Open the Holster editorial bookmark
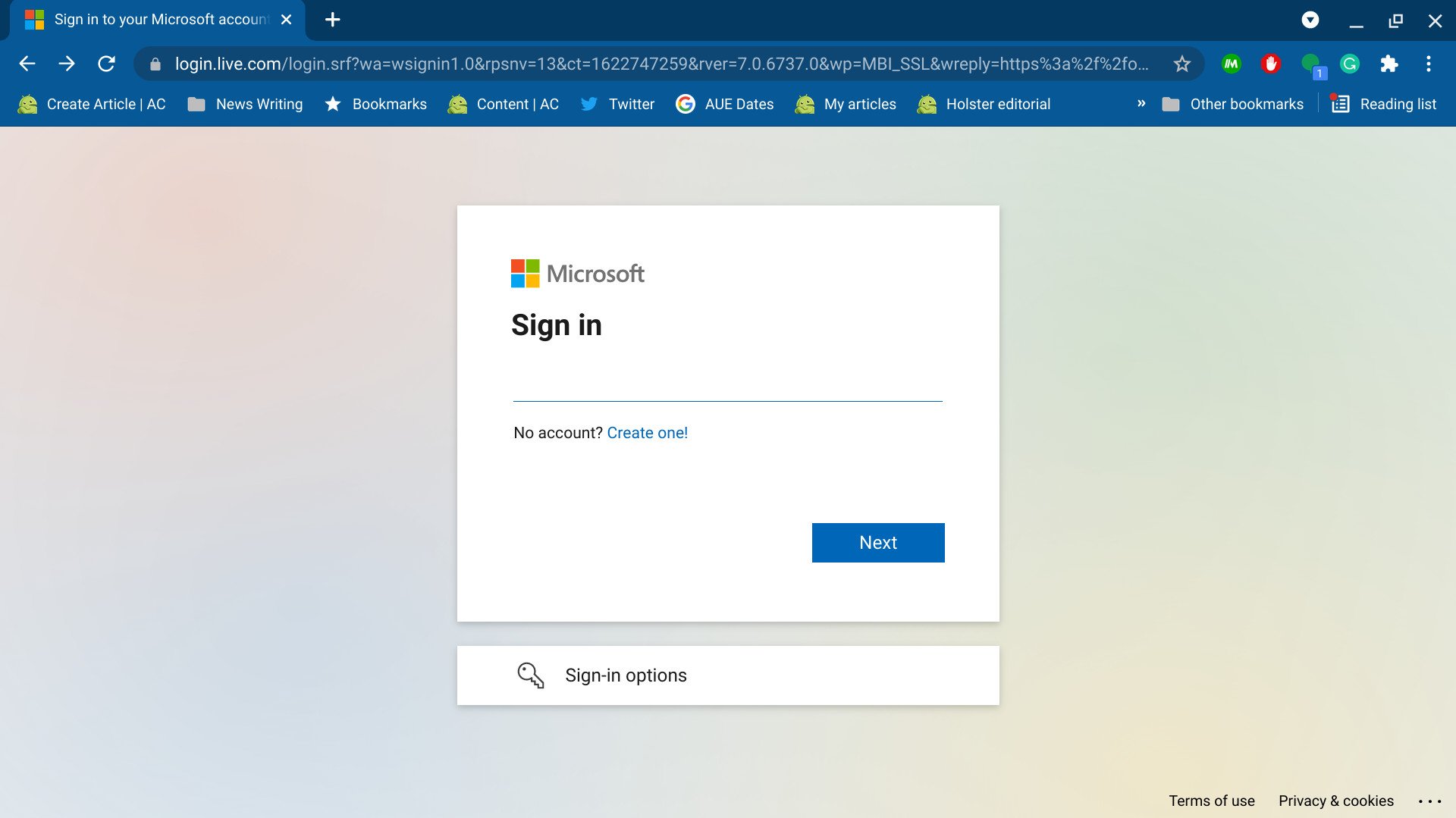Screen dimensions: 1456x818 tap(984, 104)
